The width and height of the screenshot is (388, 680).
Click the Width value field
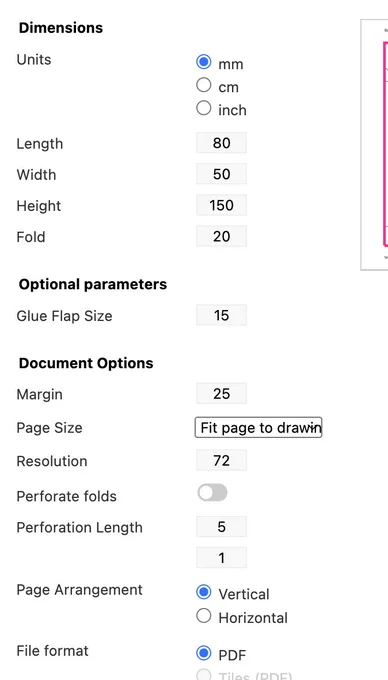pyautogui.click(x=222, y=174)
